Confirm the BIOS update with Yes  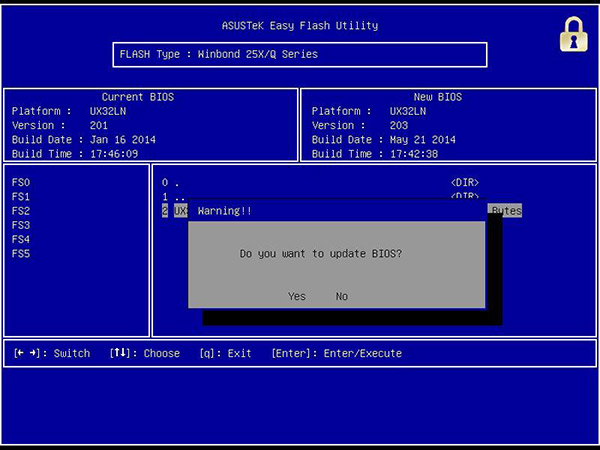tap(296, 296)
